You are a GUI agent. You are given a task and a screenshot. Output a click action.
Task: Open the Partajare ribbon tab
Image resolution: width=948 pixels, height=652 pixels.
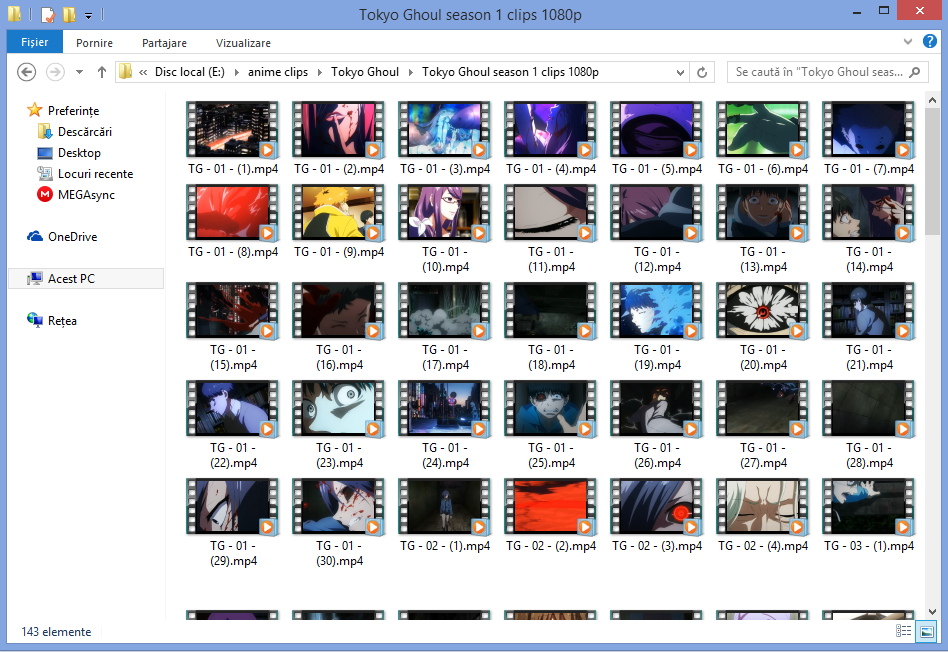tap(164, 43)
